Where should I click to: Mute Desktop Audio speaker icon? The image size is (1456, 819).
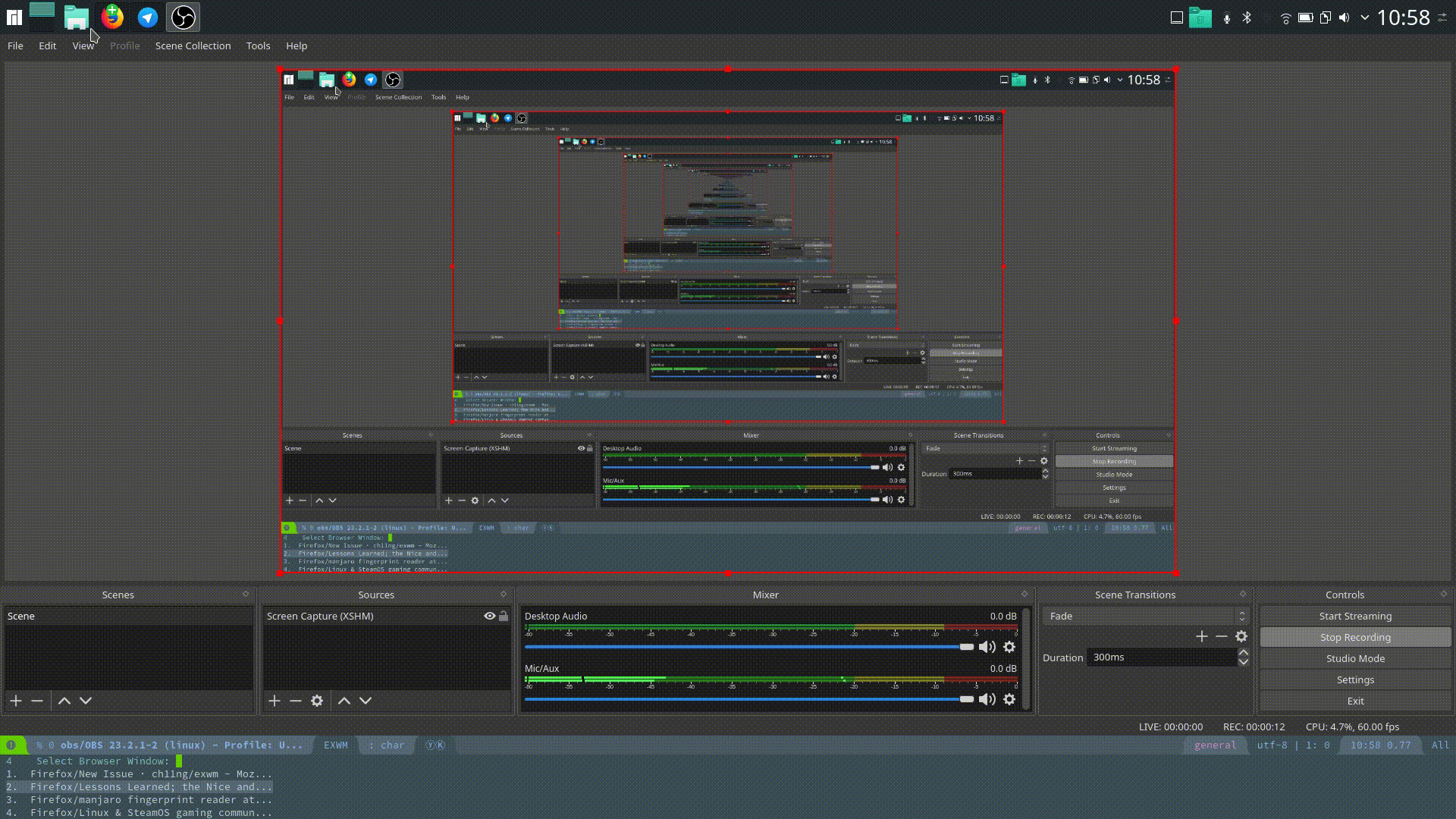[x=987, y=647]
